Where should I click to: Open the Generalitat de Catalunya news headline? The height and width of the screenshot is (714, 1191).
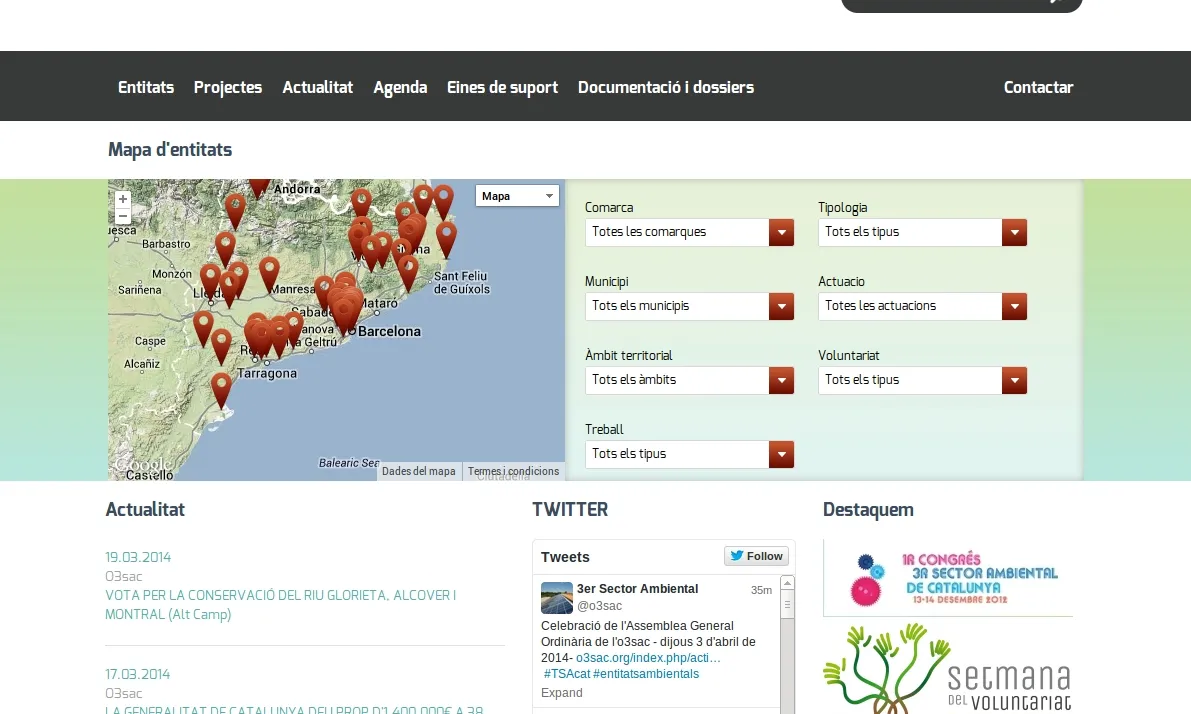pos(294,709)
